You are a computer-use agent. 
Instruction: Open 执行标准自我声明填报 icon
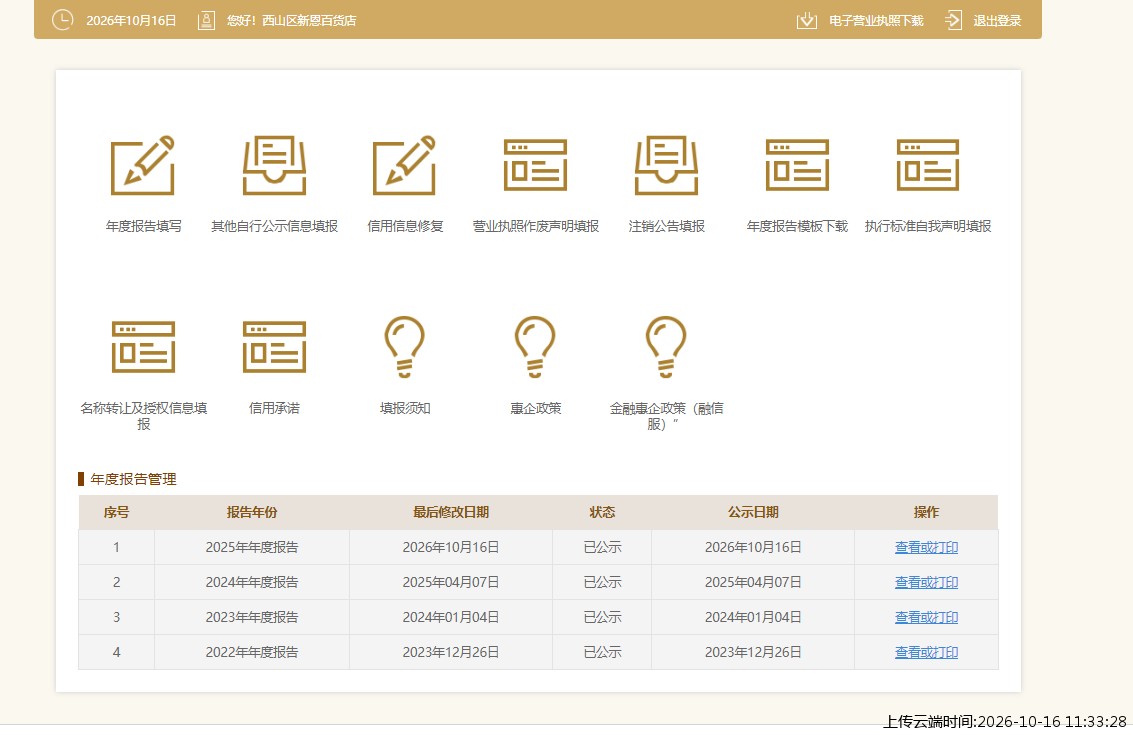tap(928, 166)
